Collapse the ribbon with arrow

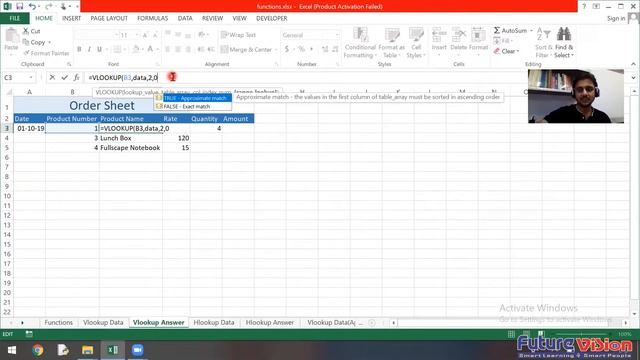[633, 64]
